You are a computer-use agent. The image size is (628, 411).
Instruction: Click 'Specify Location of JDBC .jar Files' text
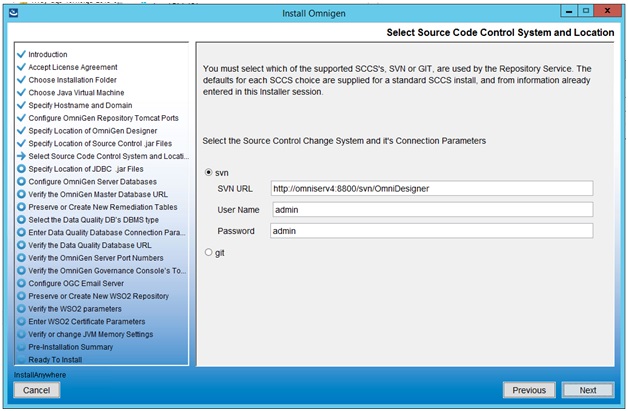point(86,169)
